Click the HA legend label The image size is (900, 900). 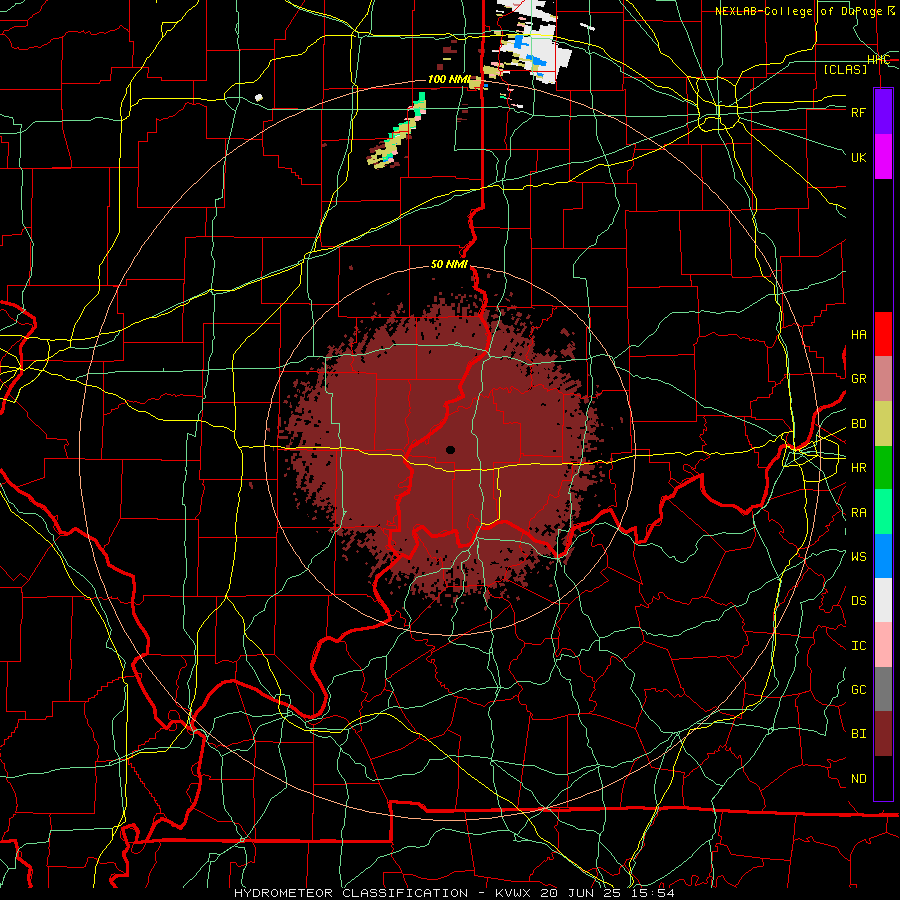[858, 335]
